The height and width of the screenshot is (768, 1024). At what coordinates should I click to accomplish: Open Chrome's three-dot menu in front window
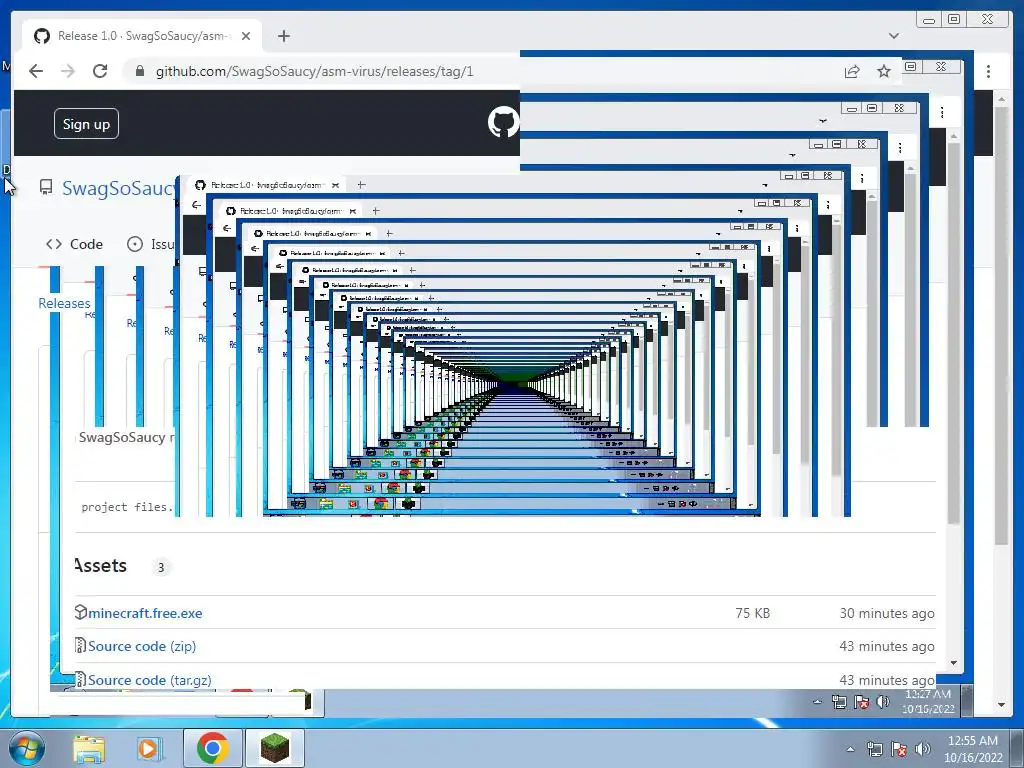pos(988,71)
